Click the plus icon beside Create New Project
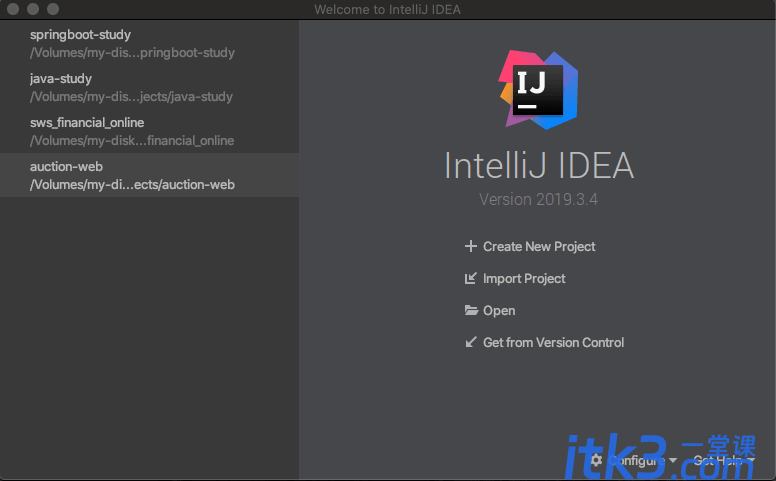The height and width of the screenshot is (481, 776). click(x=471, y=246)
